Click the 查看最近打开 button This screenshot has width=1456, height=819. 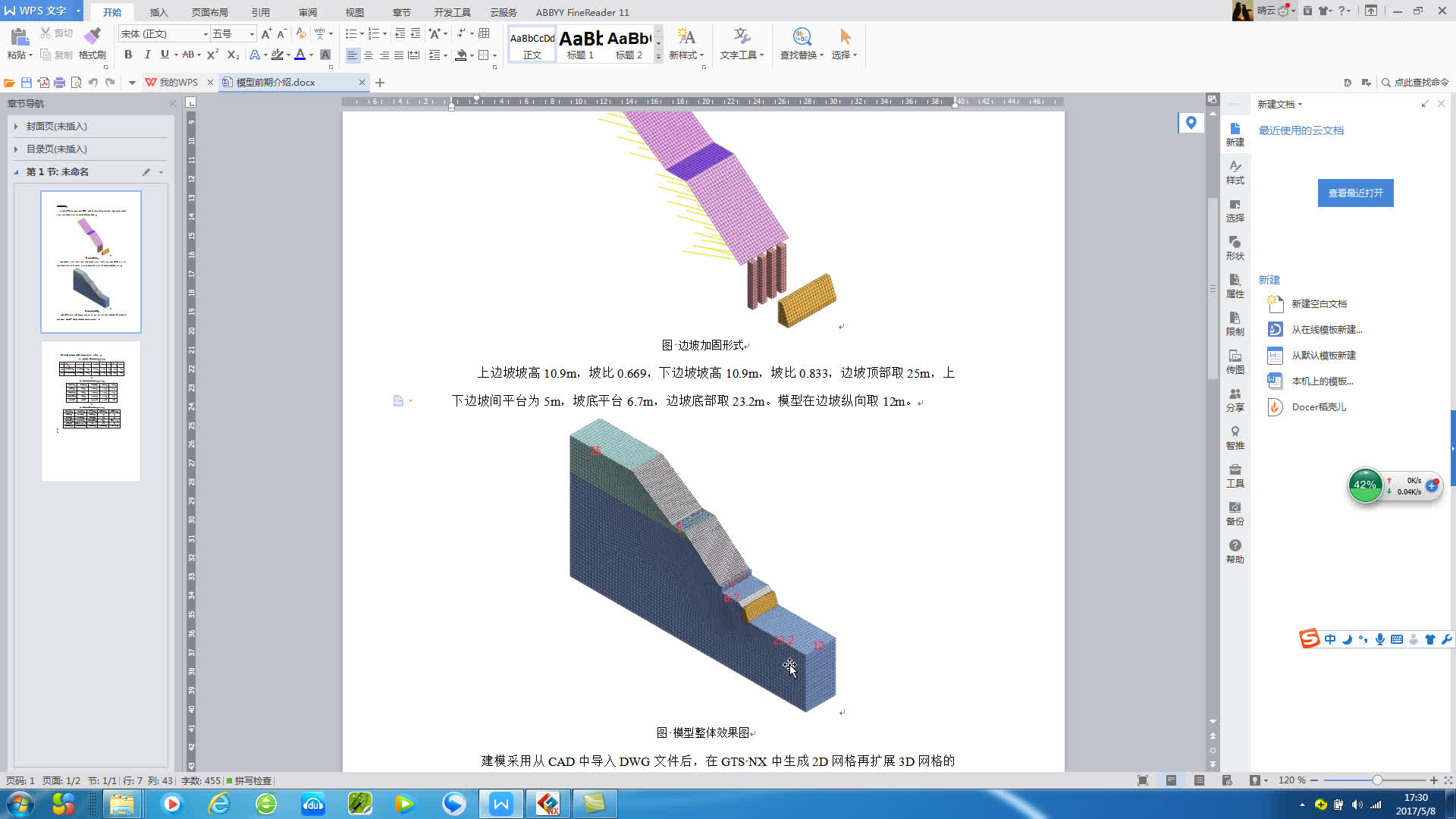pyautogui.click(x=1355, y=193)
